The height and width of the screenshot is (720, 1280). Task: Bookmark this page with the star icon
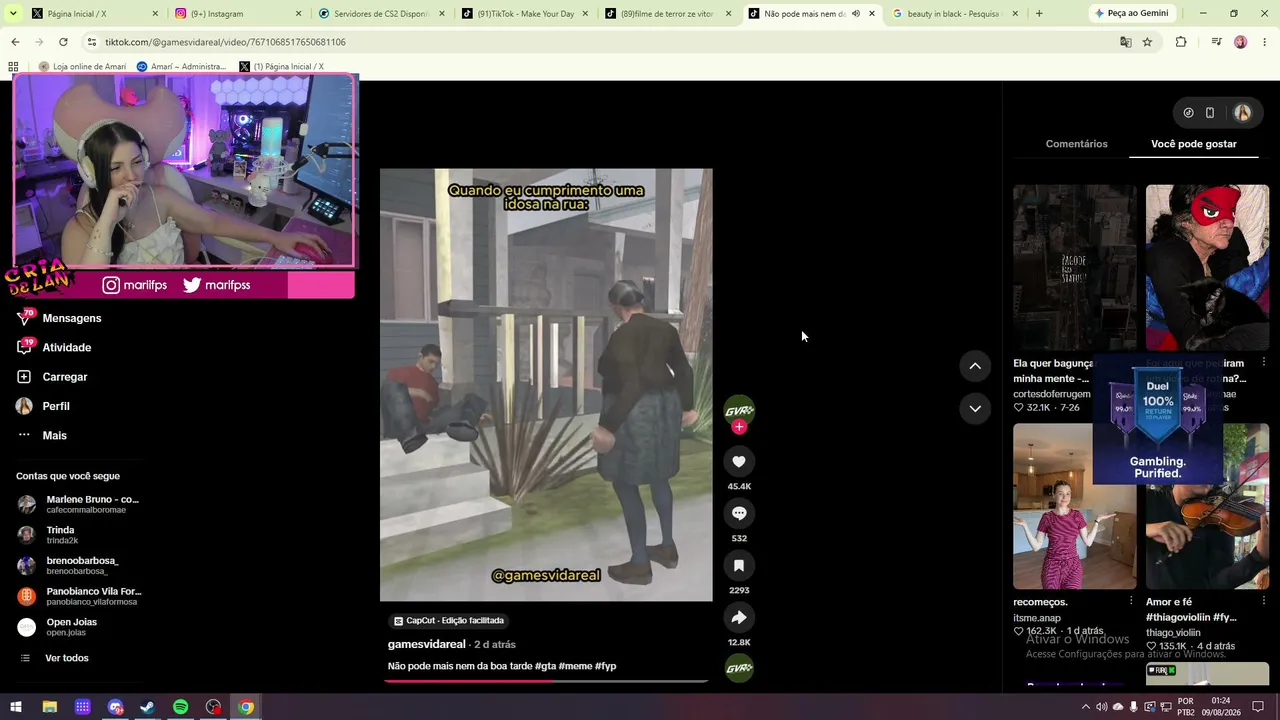coord(1147,42)
